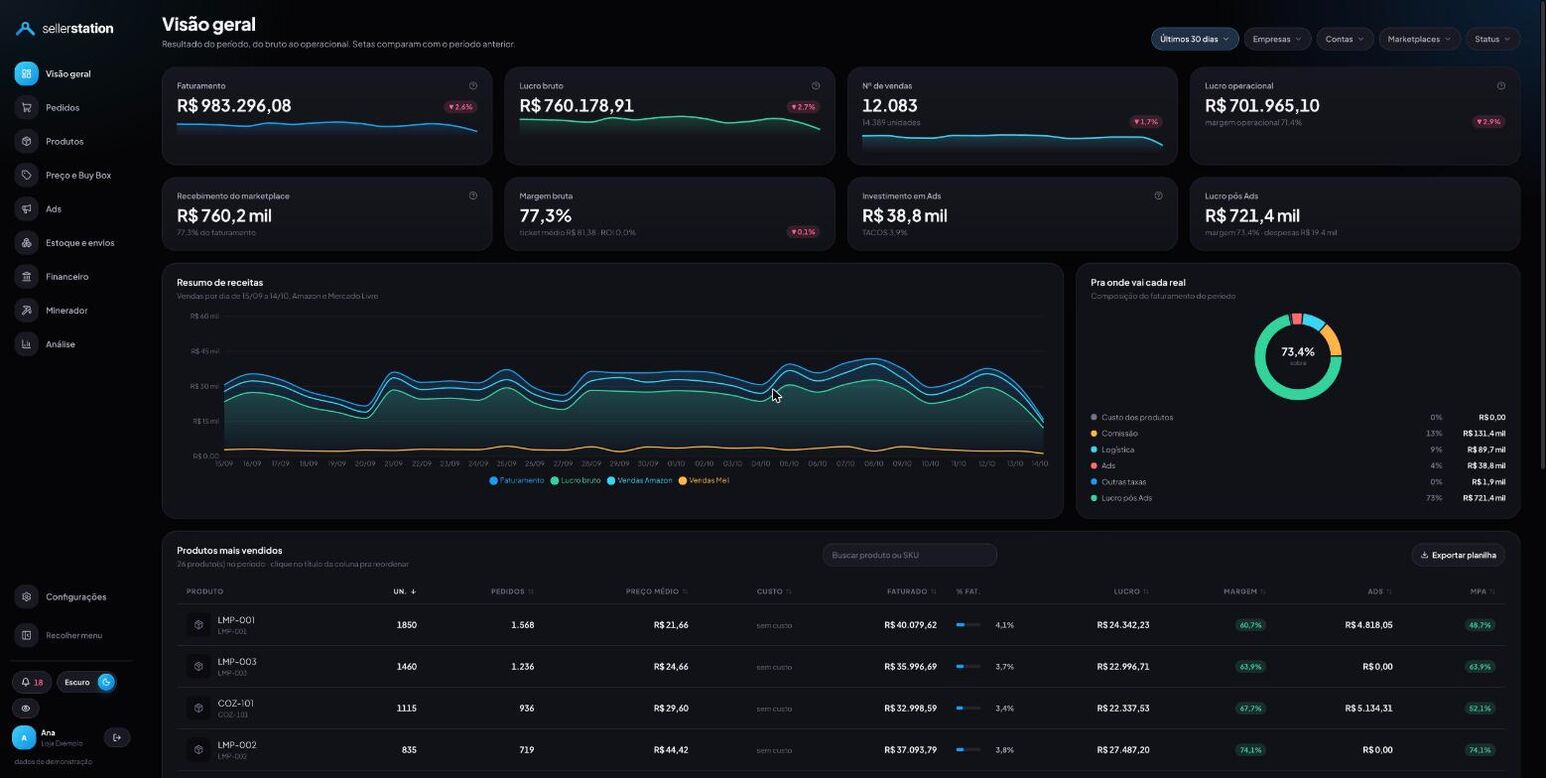
Task: Open the Ana Loja Demo profile
Action: coord(48,738)
